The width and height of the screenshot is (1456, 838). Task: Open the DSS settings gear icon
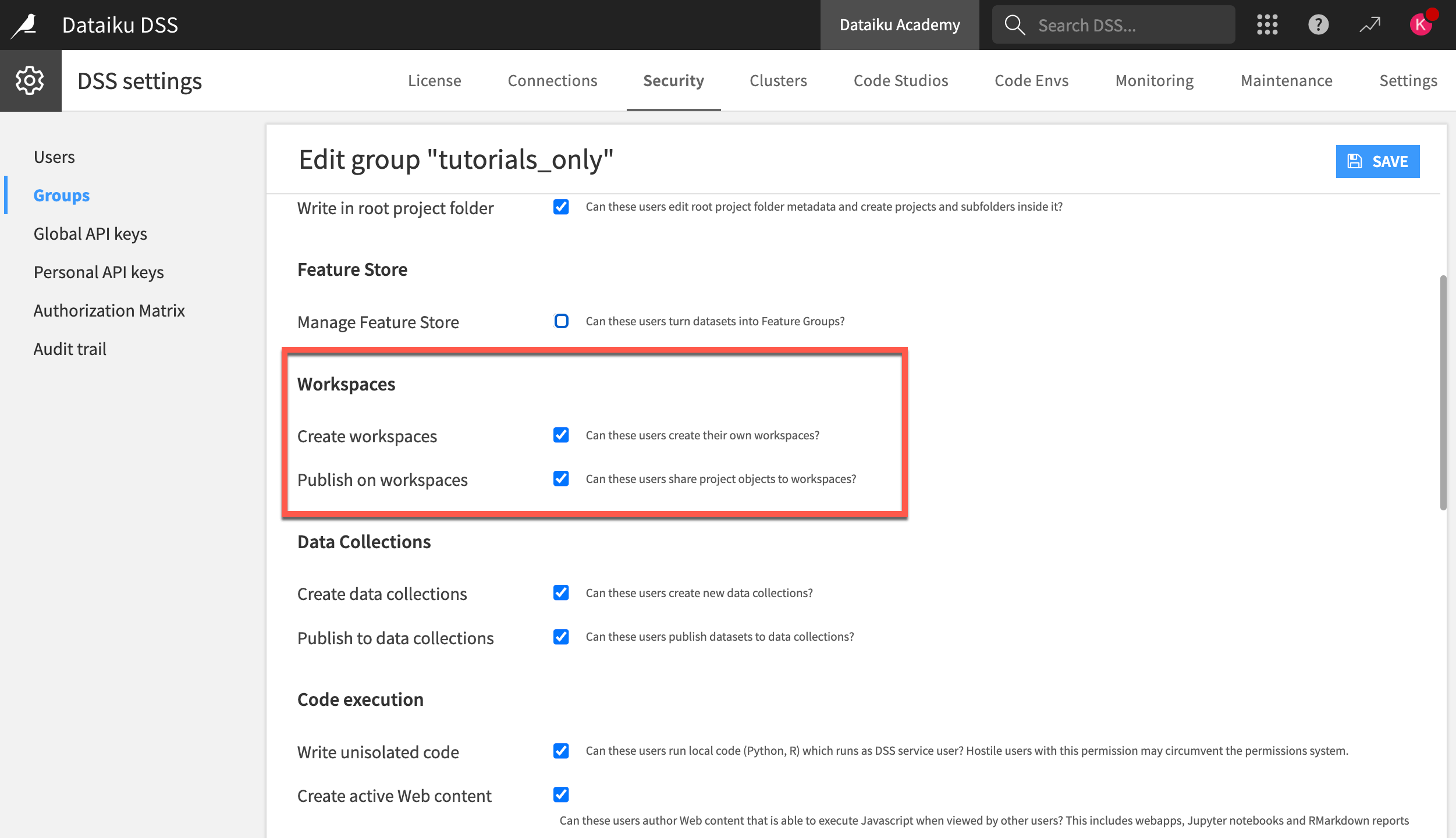pyautogui.click(x=29, y=80)
